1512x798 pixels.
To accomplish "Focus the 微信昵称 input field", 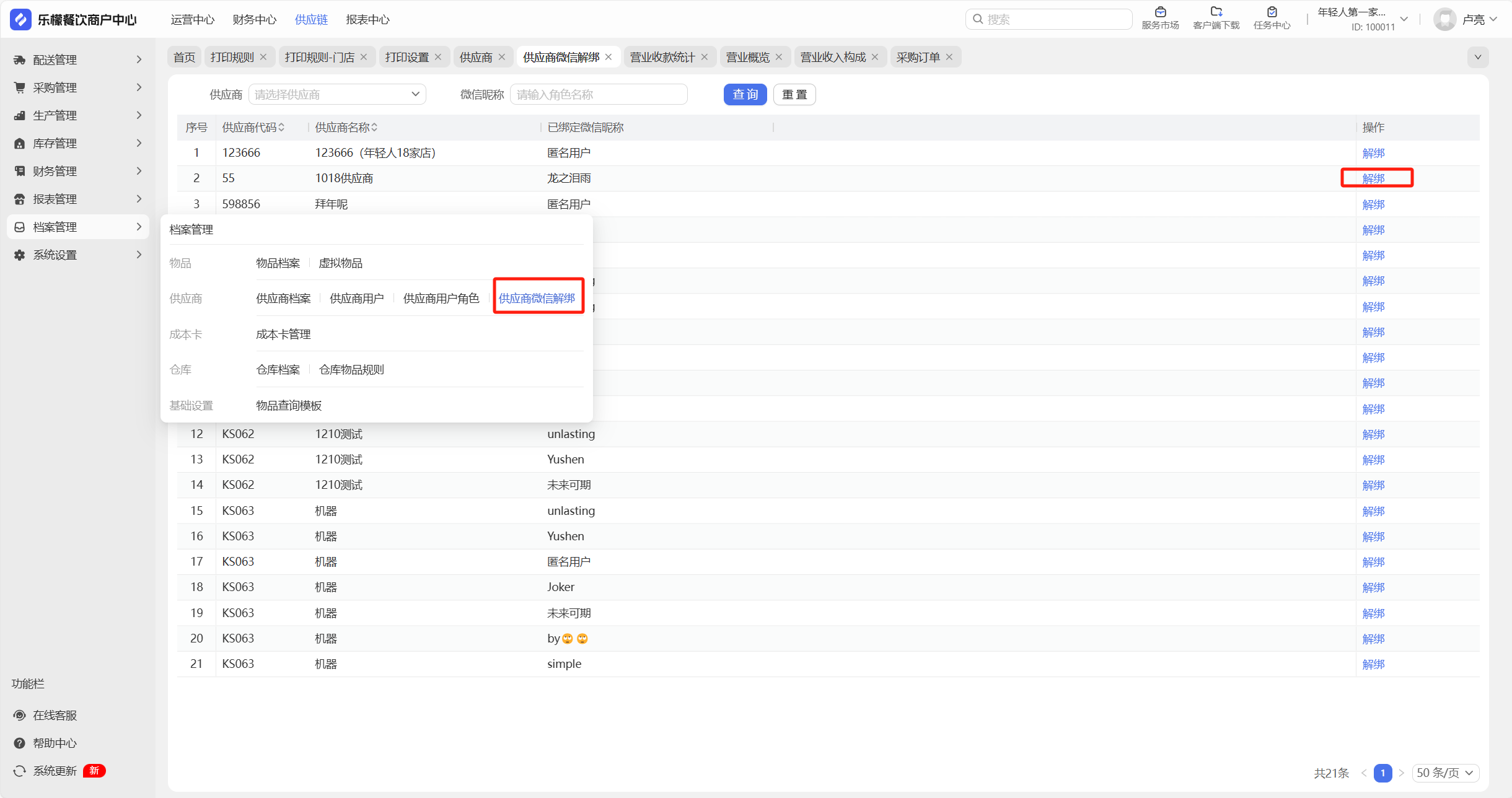I will [598, 95].
